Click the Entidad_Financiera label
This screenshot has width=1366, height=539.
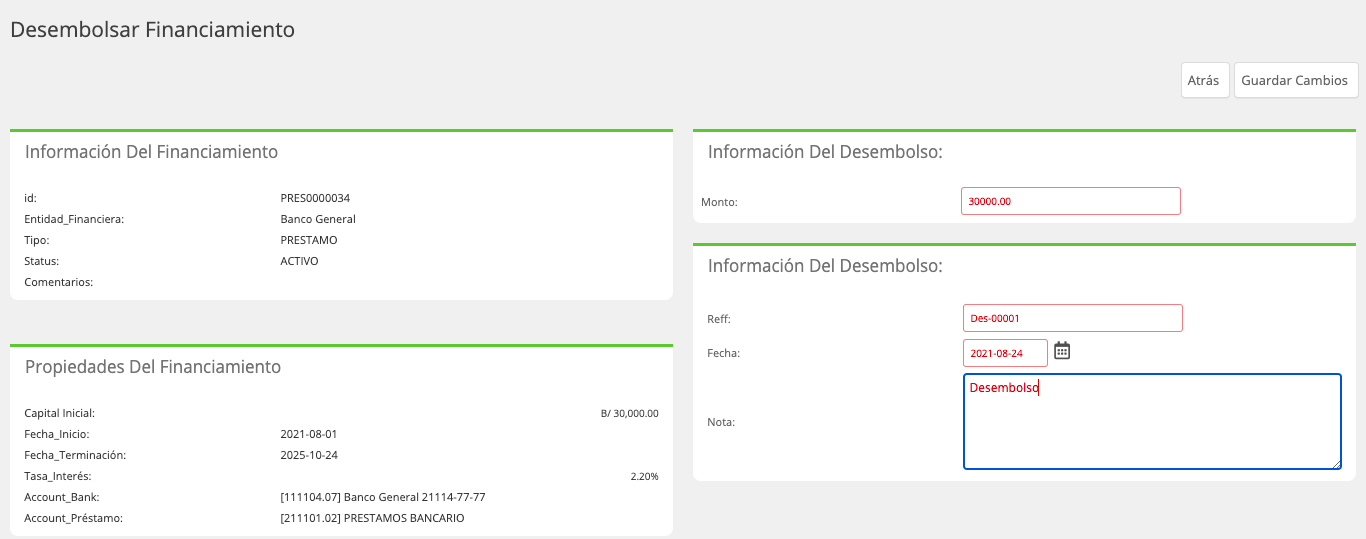pyautogui.click(x=74, y=219)
